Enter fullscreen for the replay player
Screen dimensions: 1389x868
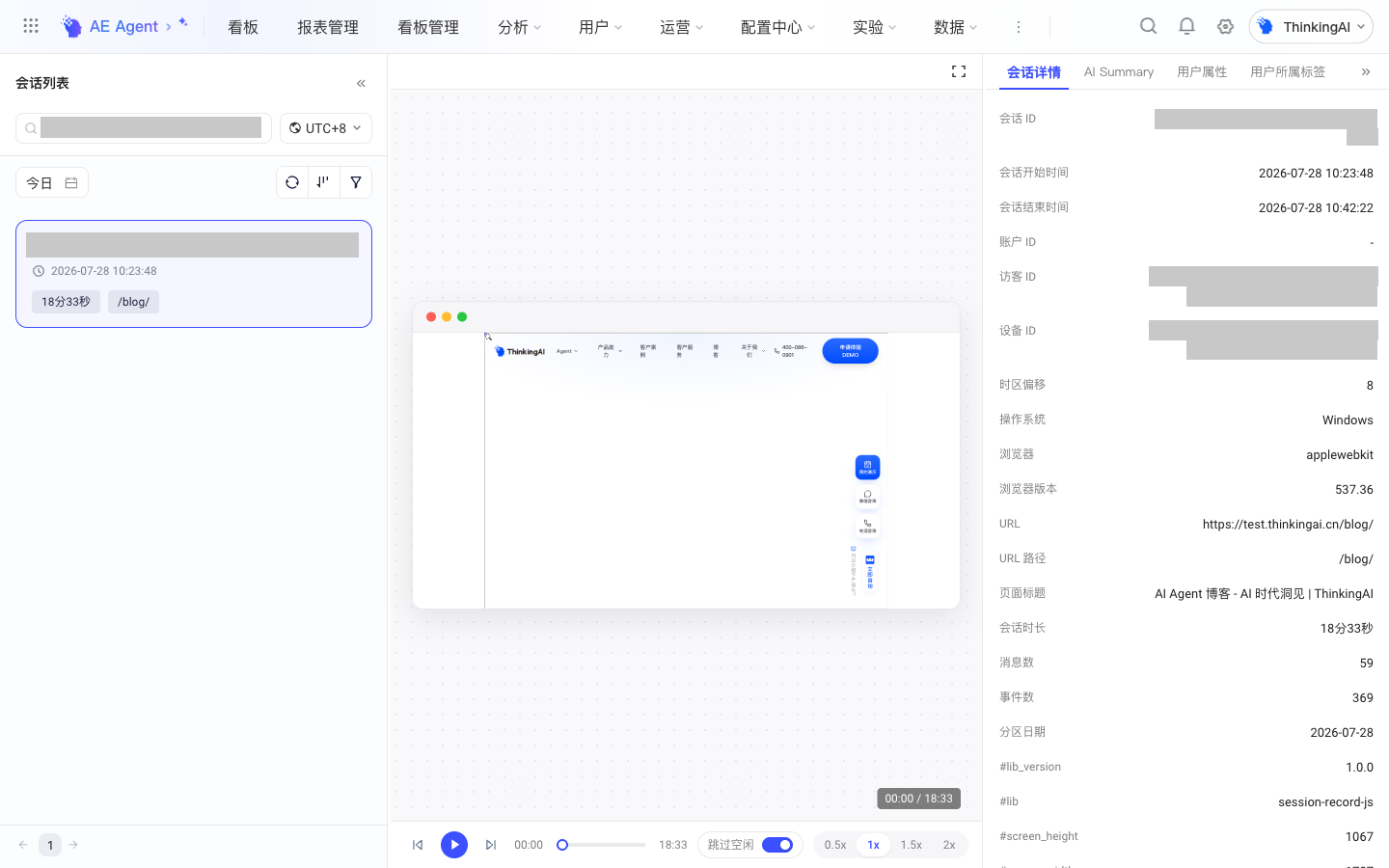point(959,71)
